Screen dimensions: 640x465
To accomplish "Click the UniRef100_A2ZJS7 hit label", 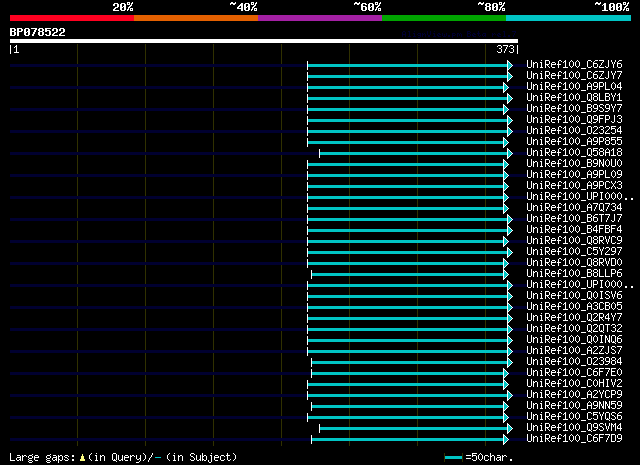I will point(574,351).
